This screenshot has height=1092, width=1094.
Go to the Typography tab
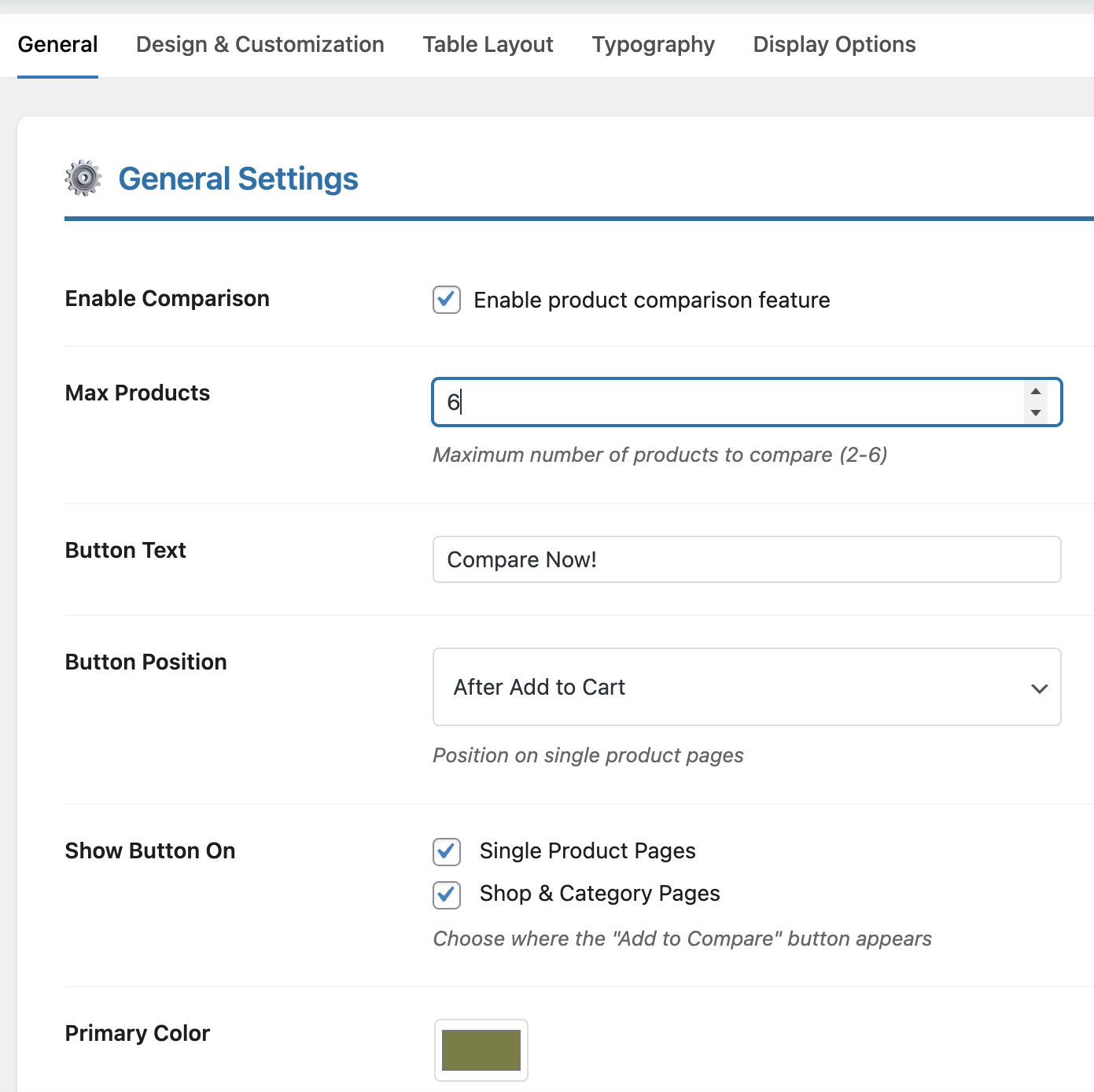click(x=653, y=45)
